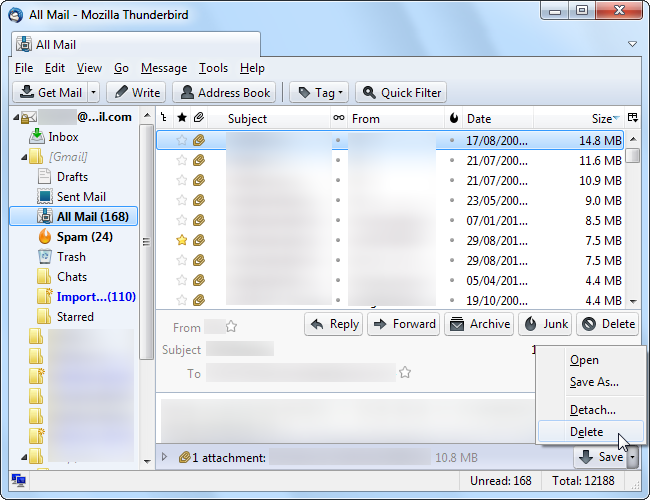Star the 10.9 MB message
The image size is (650, 500).
click(182, 180)
